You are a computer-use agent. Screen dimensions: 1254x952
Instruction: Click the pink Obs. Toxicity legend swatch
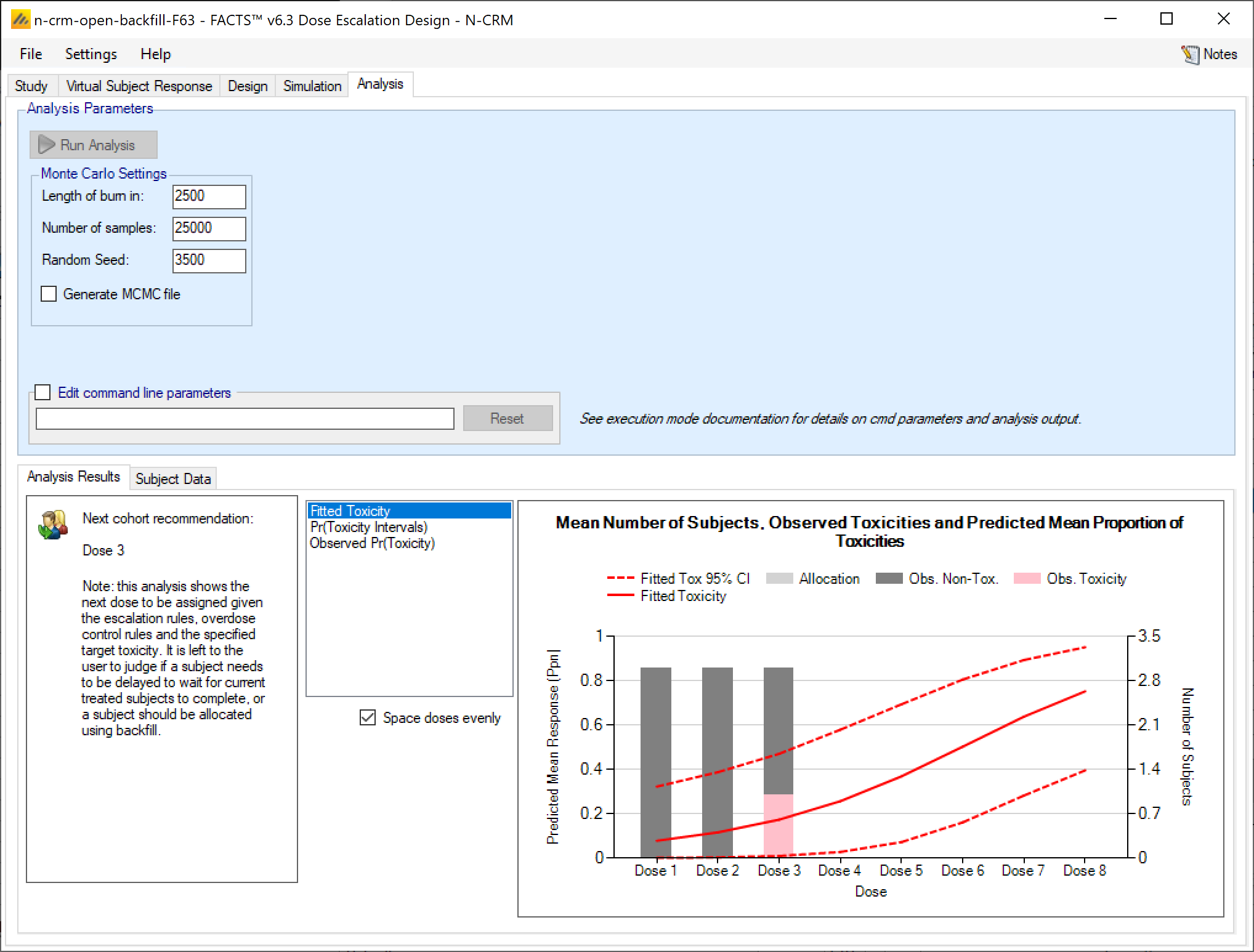pos(1027,578)
